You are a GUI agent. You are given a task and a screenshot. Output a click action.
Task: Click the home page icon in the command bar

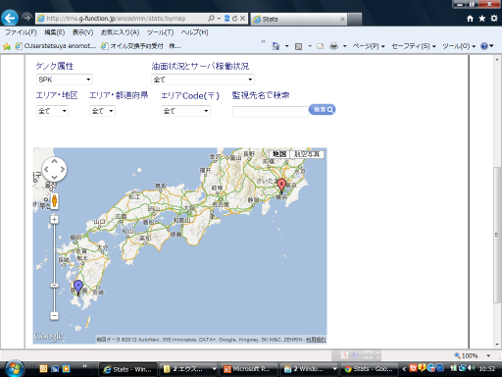tap(276, 46)
